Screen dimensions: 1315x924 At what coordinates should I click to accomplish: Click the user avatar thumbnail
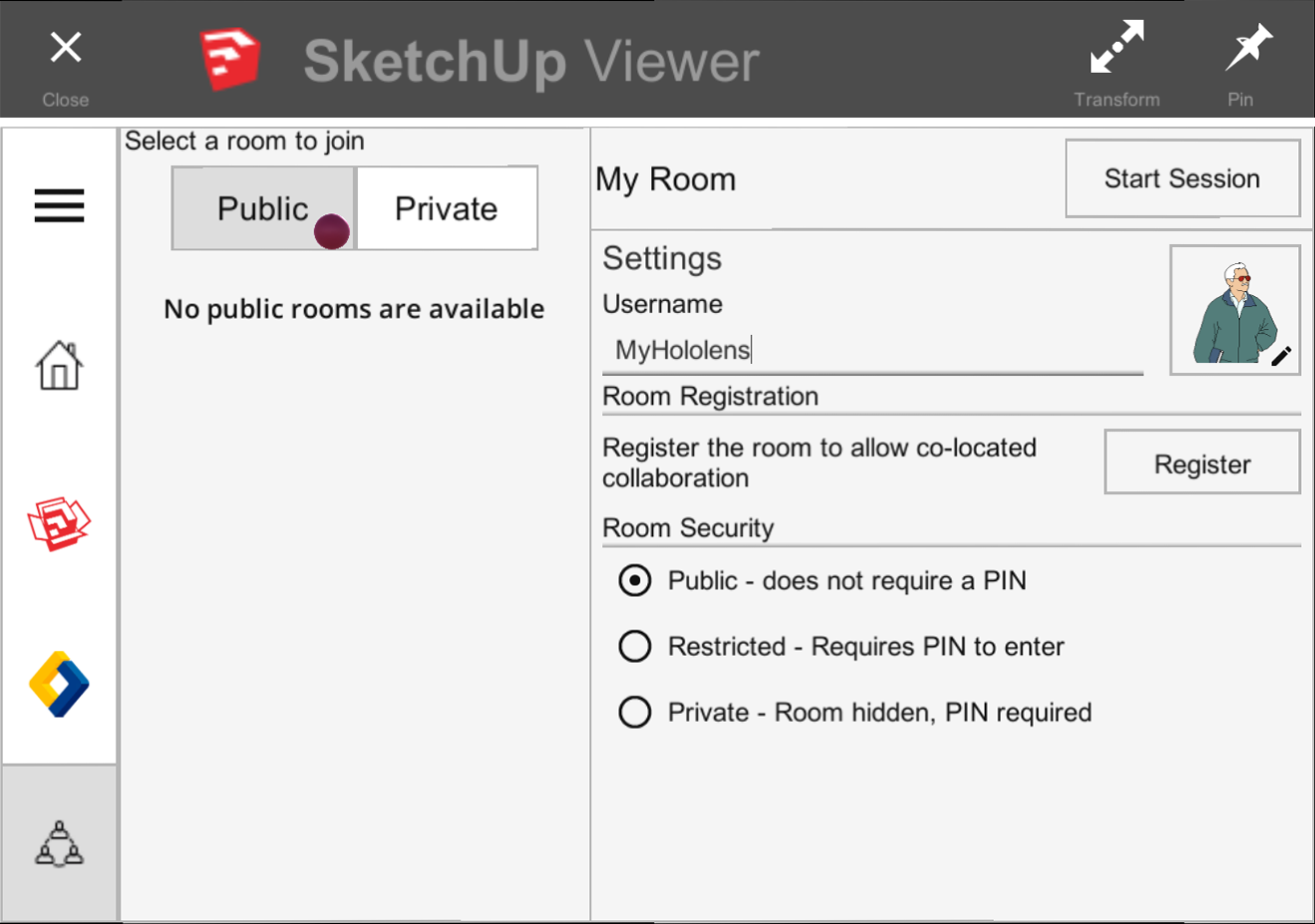[x=1234, y=310]
